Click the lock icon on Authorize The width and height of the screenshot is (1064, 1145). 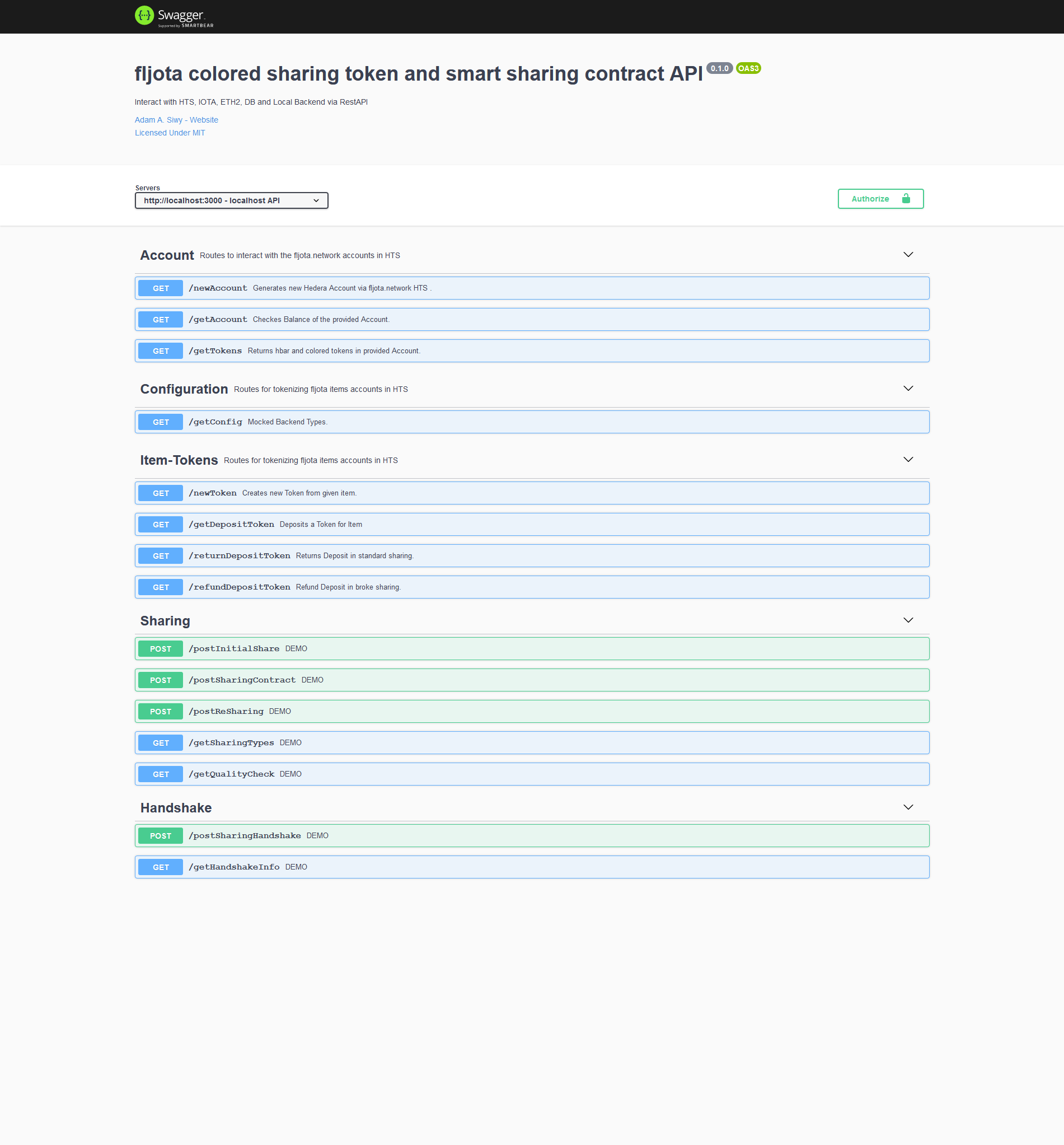(x=906, y=199)
